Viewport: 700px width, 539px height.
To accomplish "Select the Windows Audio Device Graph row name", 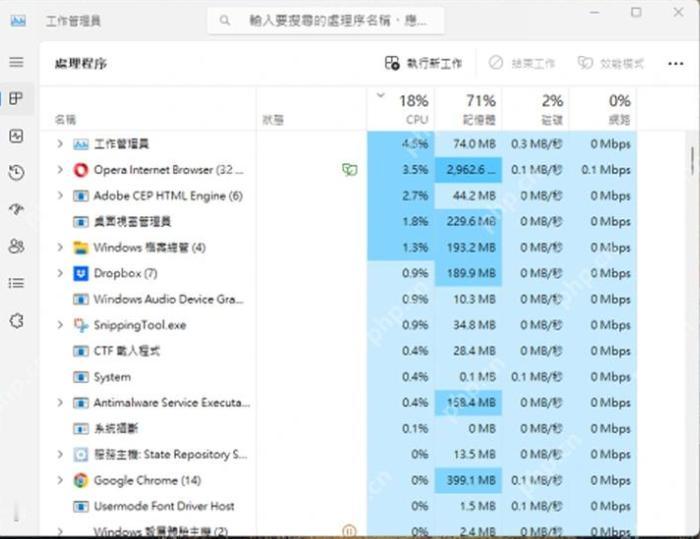I will click(x=168, y=299).
